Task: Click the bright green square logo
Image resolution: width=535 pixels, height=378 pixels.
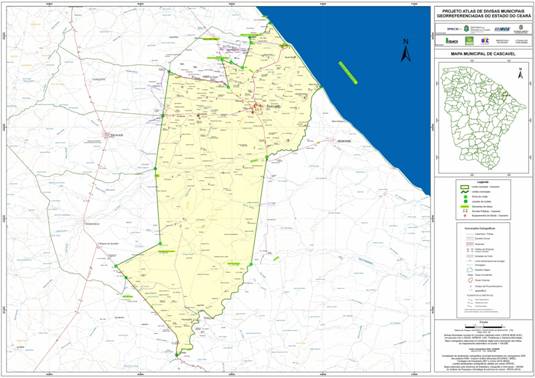Action: point(469,41)
